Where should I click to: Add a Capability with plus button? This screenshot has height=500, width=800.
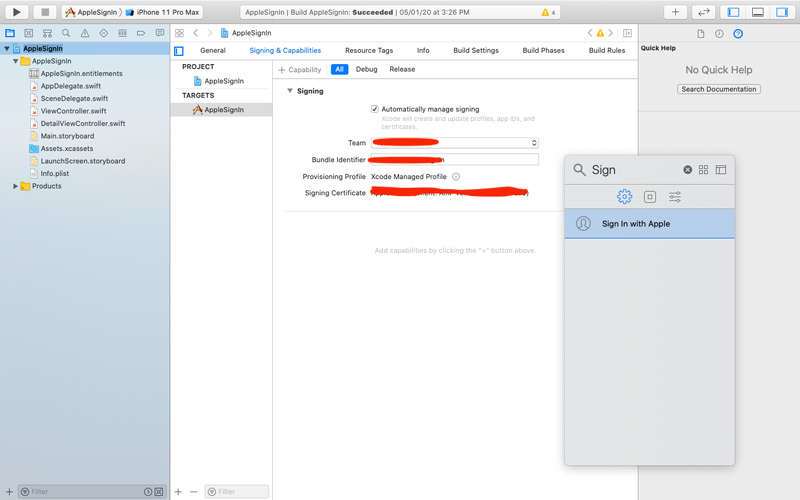tap(299, 70)
